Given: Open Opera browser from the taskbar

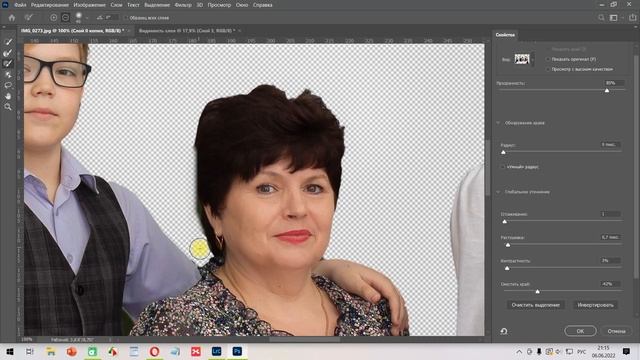Looking at the screenshot, I should click(154, 351).
